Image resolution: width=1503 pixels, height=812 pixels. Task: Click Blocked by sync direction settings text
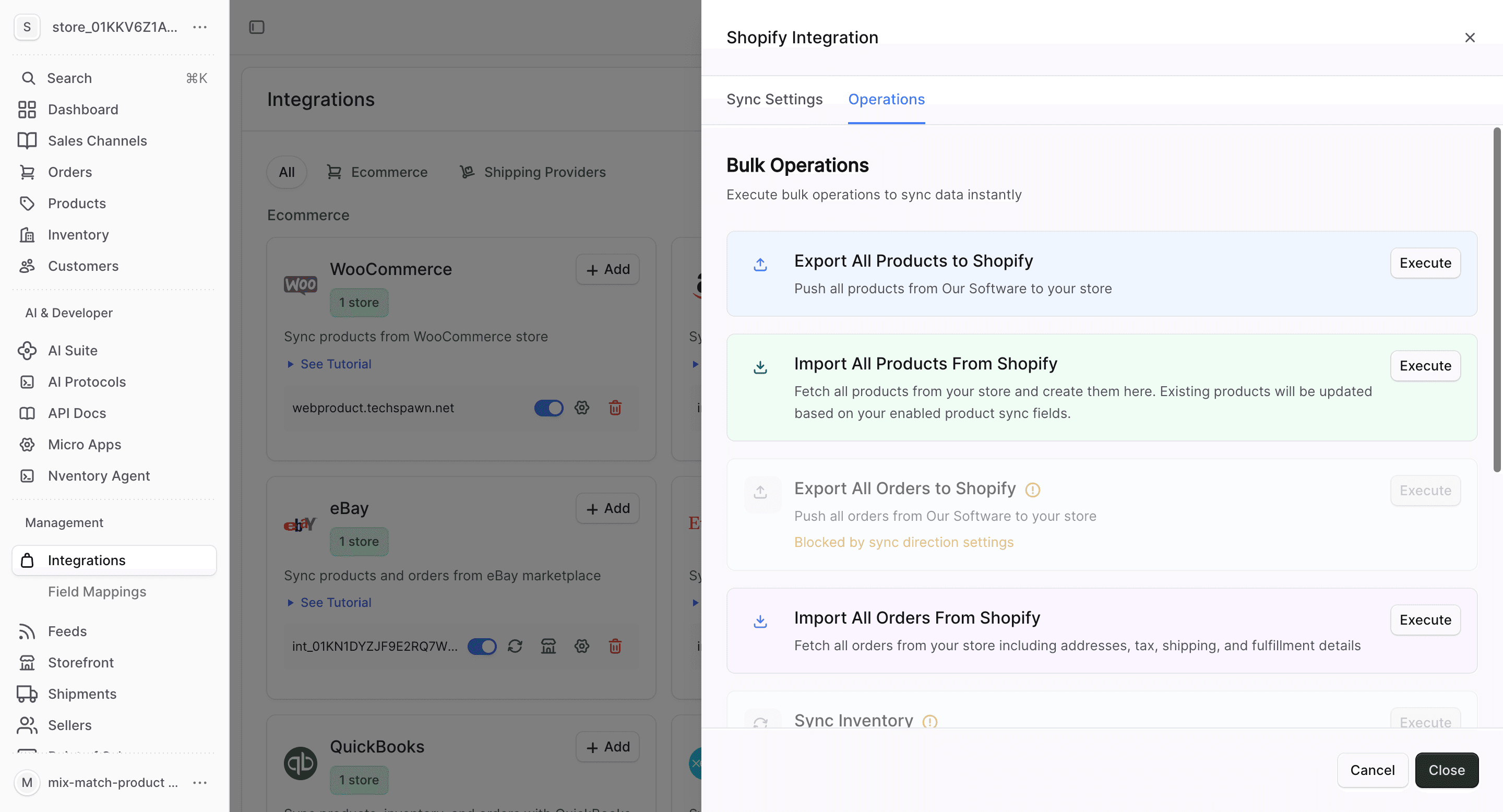tap(904, 543)
